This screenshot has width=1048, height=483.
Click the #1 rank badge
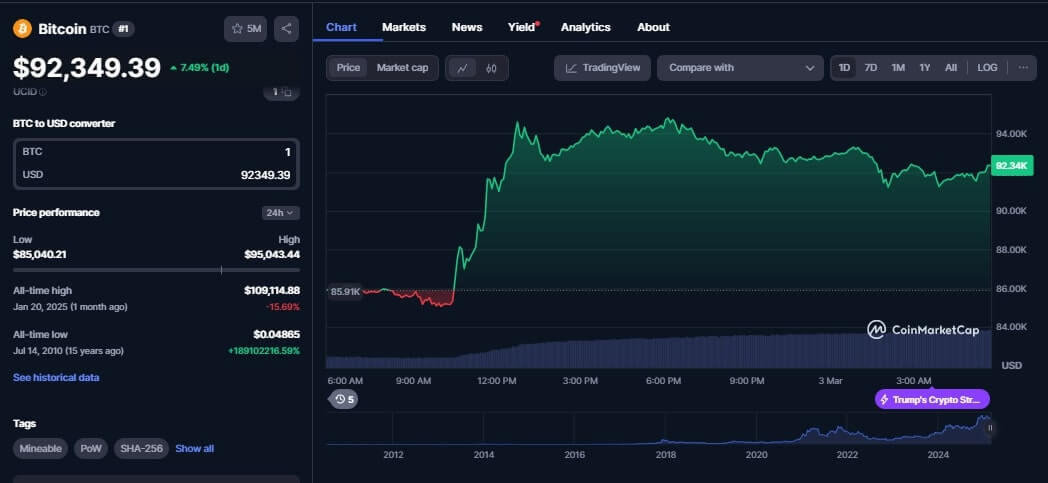point(124,29)
